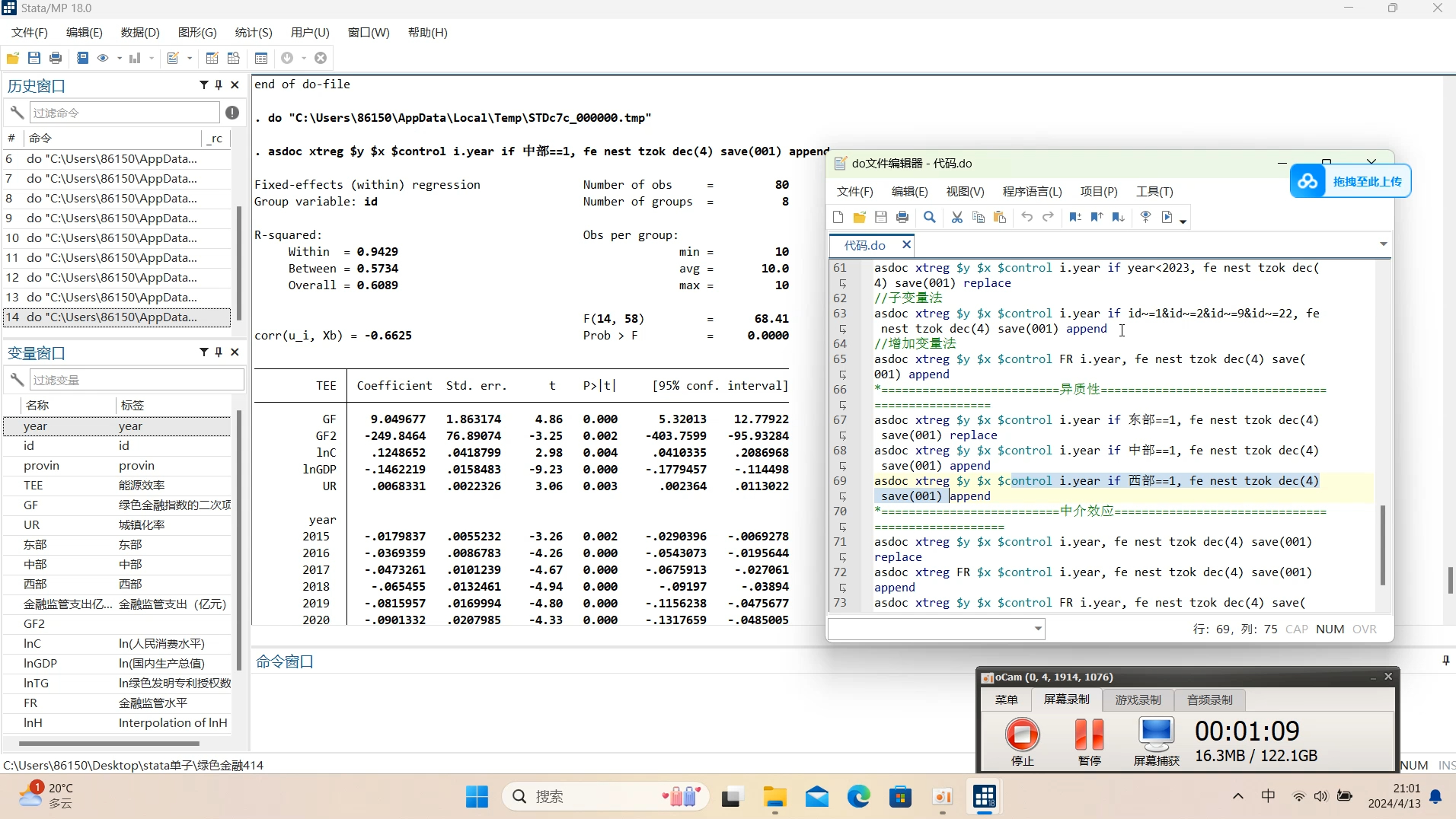The width and height of the screenshot is (1456, 819).
Task: Open the 图形(G) menu in Stata
Action: [x=197, y=32]
